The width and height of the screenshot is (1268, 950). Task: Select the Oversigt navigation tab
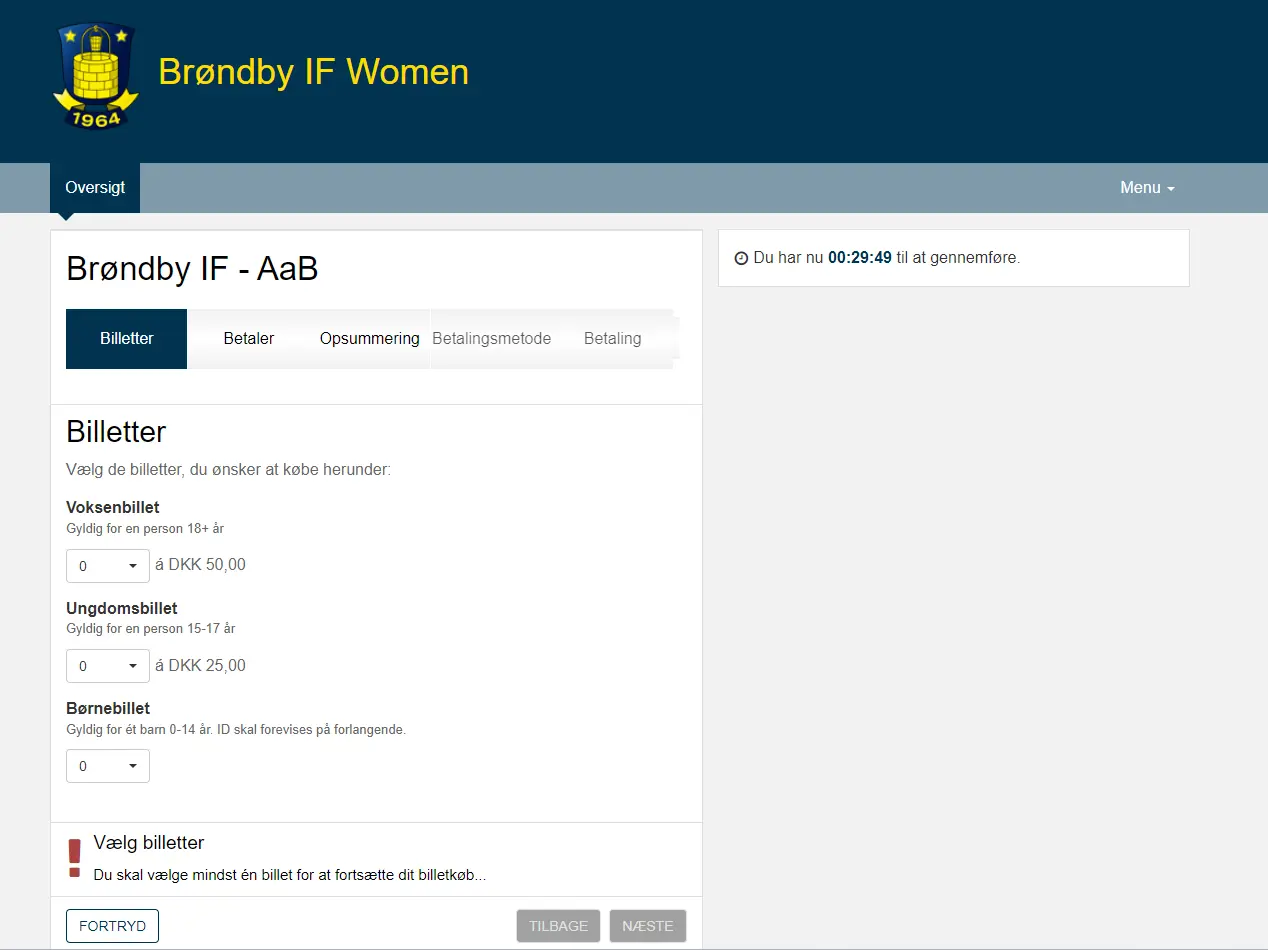95,188
